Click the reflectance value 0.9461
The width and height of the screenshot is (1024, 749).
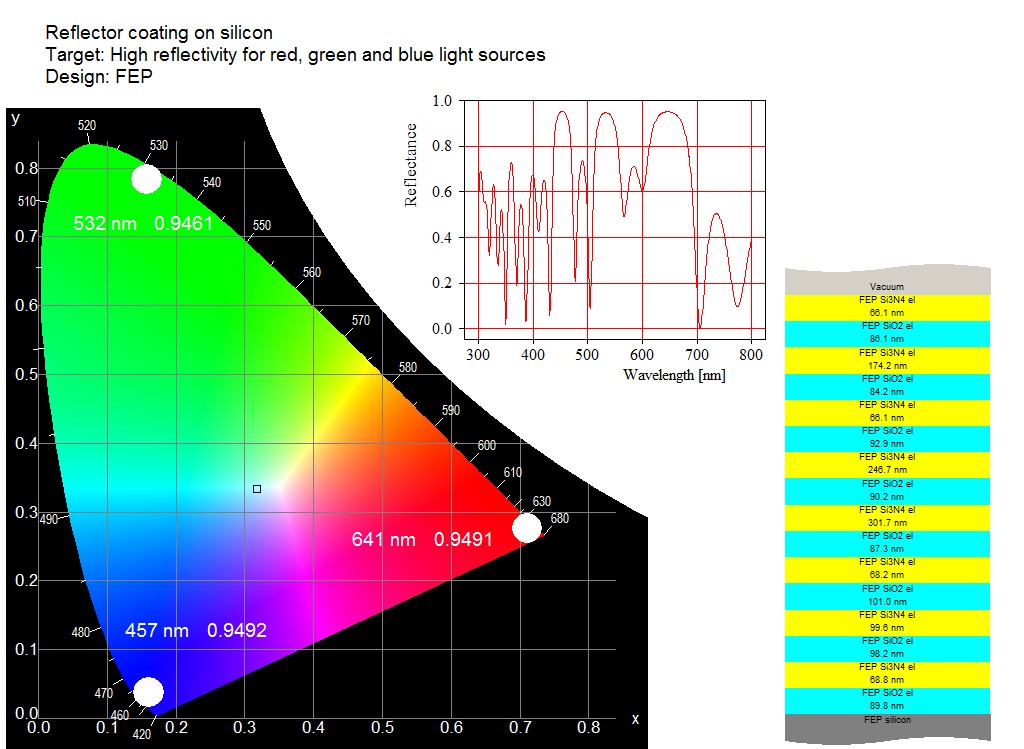184,223
